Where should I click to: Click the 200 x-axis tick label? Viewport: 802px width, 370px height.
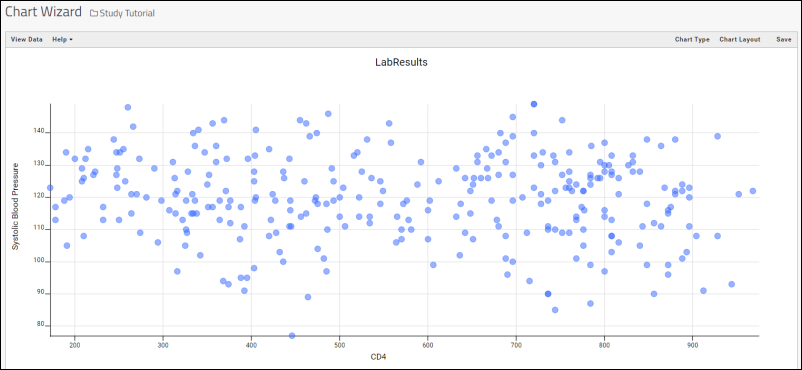[x=75, y=344]
